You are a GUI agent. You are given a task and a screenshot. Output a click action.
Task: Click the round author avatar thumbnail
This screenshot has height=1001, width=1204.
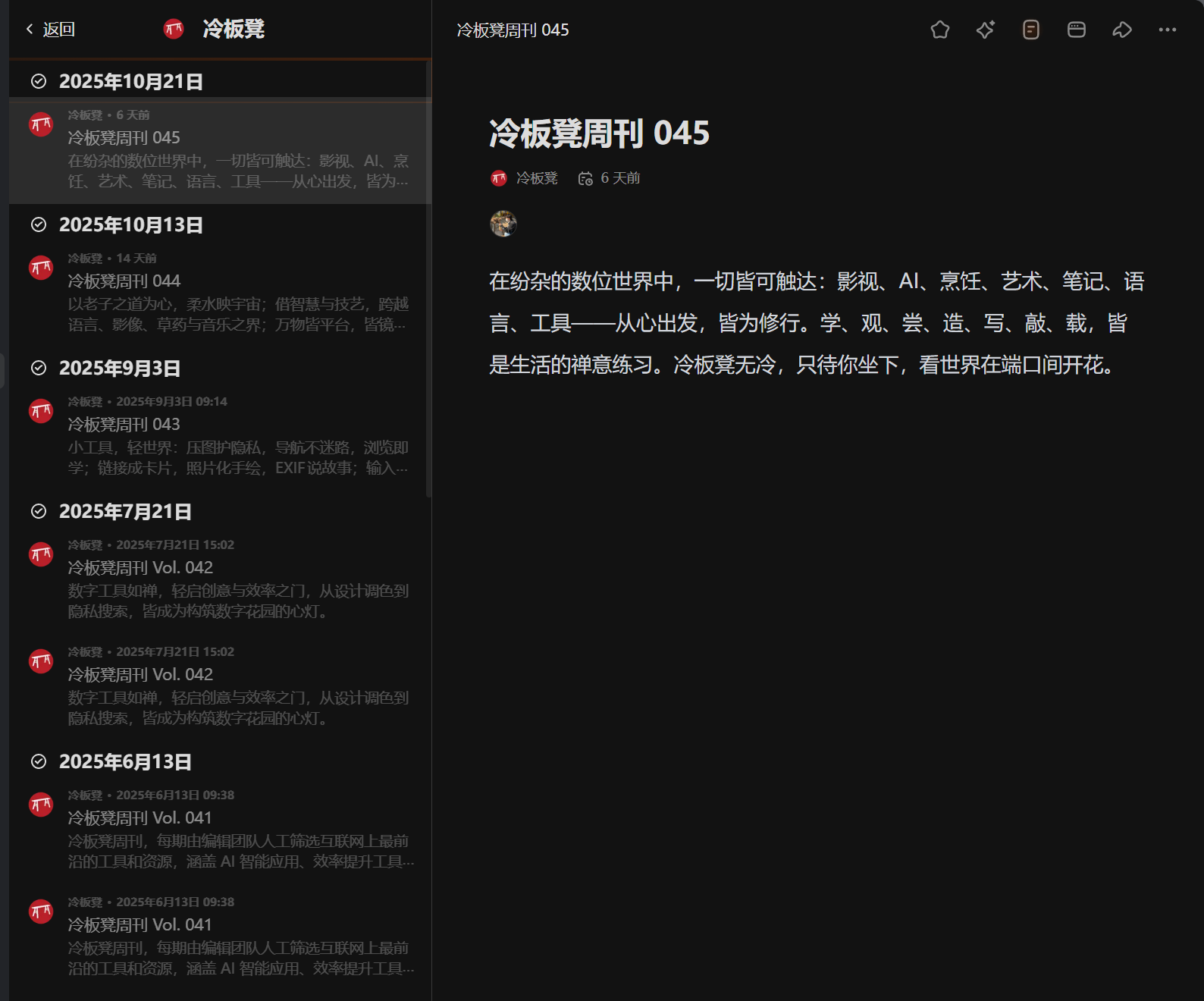click(503, 224)
